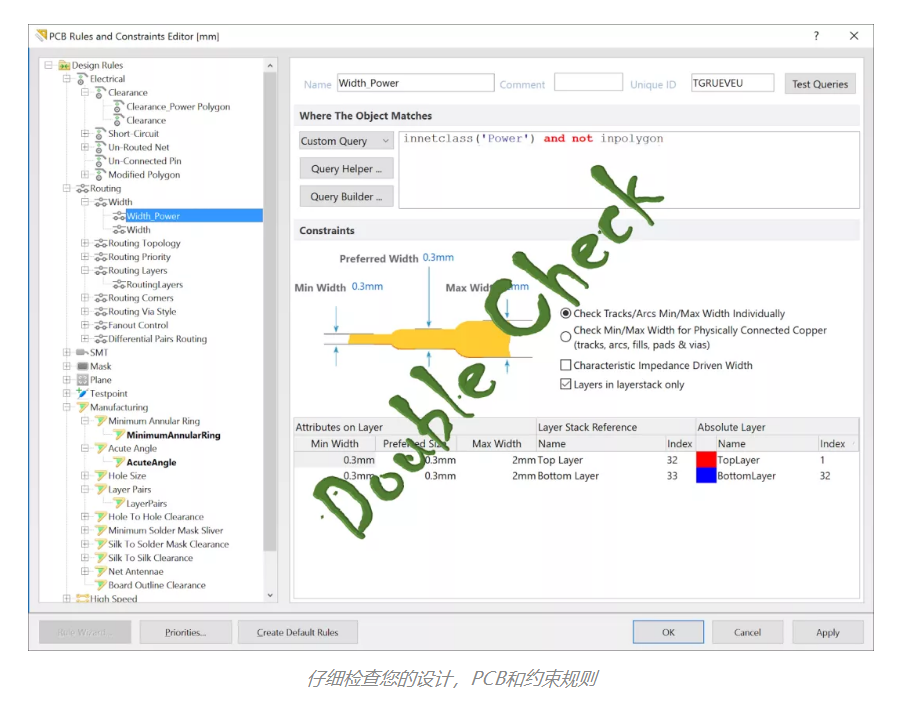This screenshot has width=910, height=703.
Task: Click the Design Rules folder icon
Action: [65, 65]
